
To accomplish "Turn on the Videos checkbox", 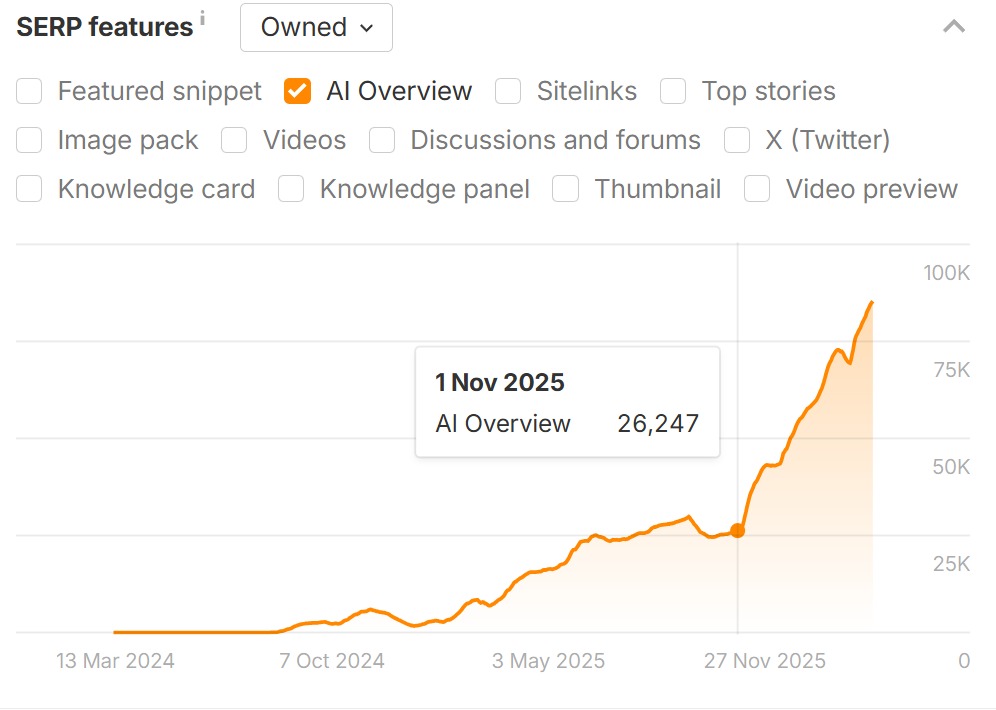I will coord(234,140).
